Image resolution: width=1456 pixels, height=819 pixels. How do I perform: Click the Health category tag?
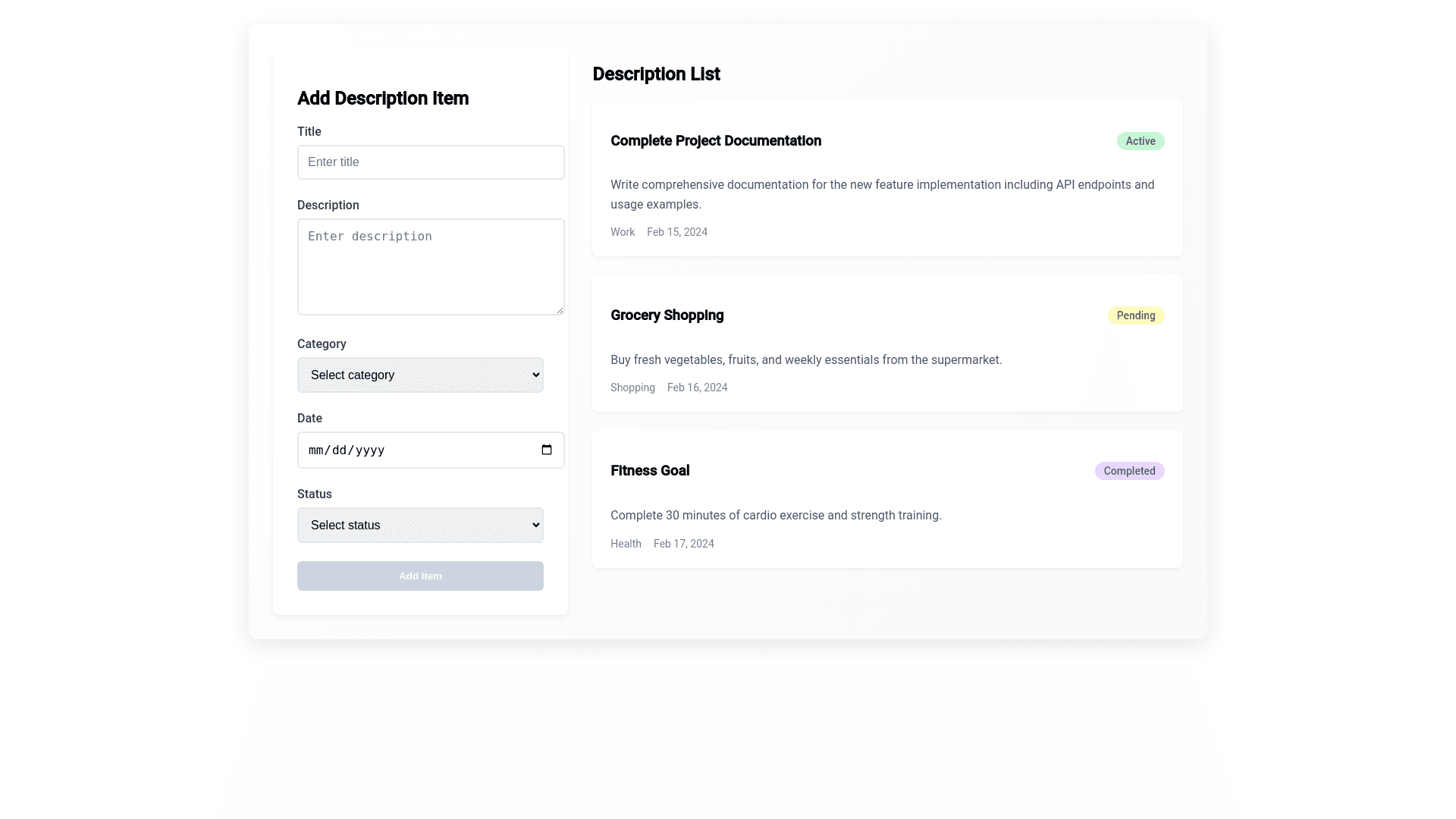pos(625,544)
